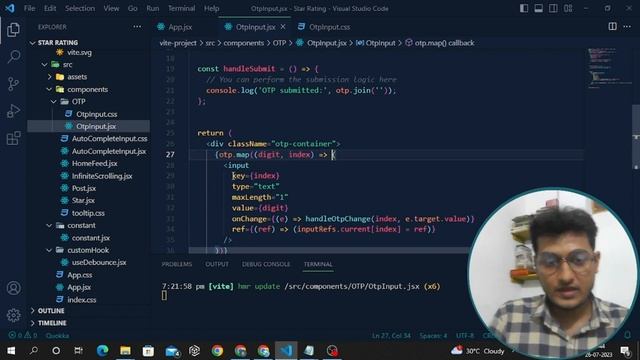Open customize layout icon
The height and width of the screenshot is (360, 640).
coord(568,8)
